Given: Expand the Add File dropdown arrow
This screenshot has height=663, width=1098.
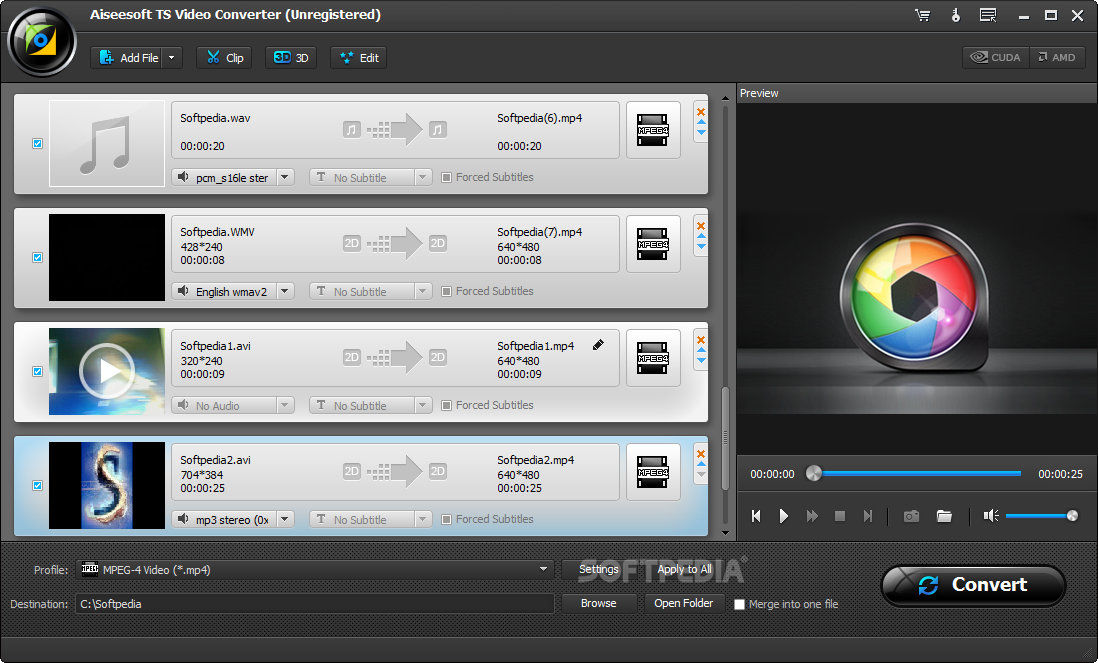Looking at the screenshot, I should [172, 58].
